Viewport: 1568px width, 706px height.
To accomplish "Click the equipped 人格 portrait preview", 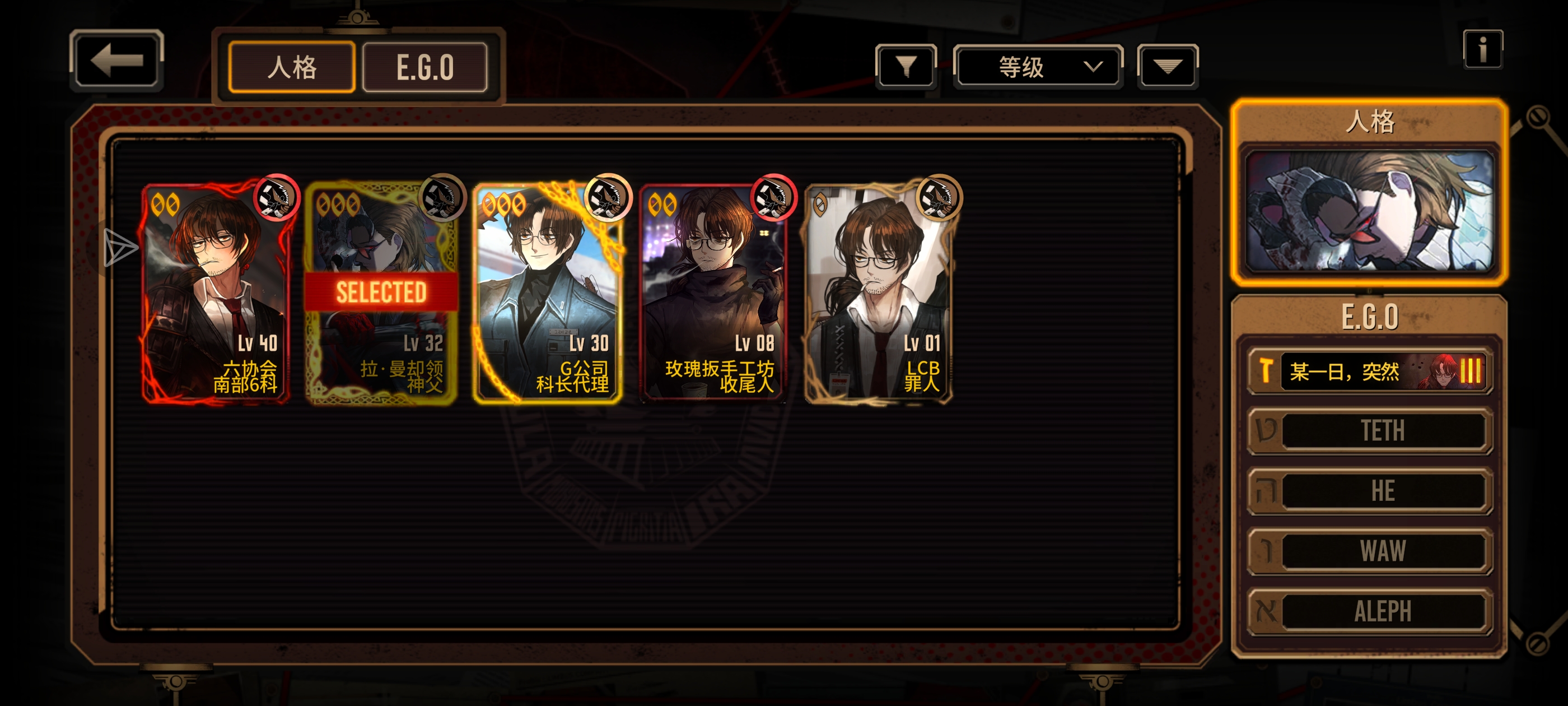I will 1370,210.
